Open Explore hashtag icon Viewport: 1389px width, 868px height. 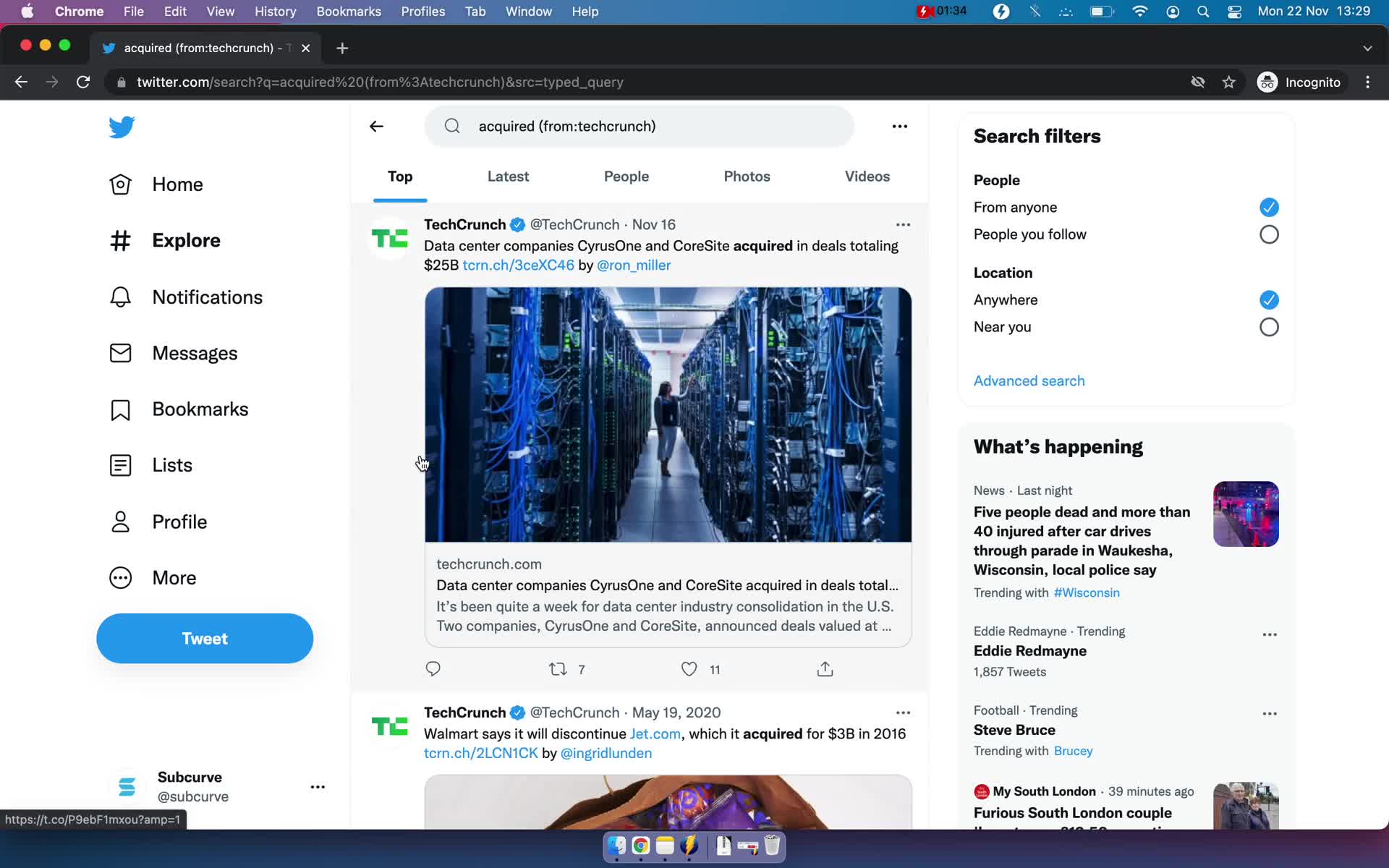pyautogui.click(x=120, y=240)
